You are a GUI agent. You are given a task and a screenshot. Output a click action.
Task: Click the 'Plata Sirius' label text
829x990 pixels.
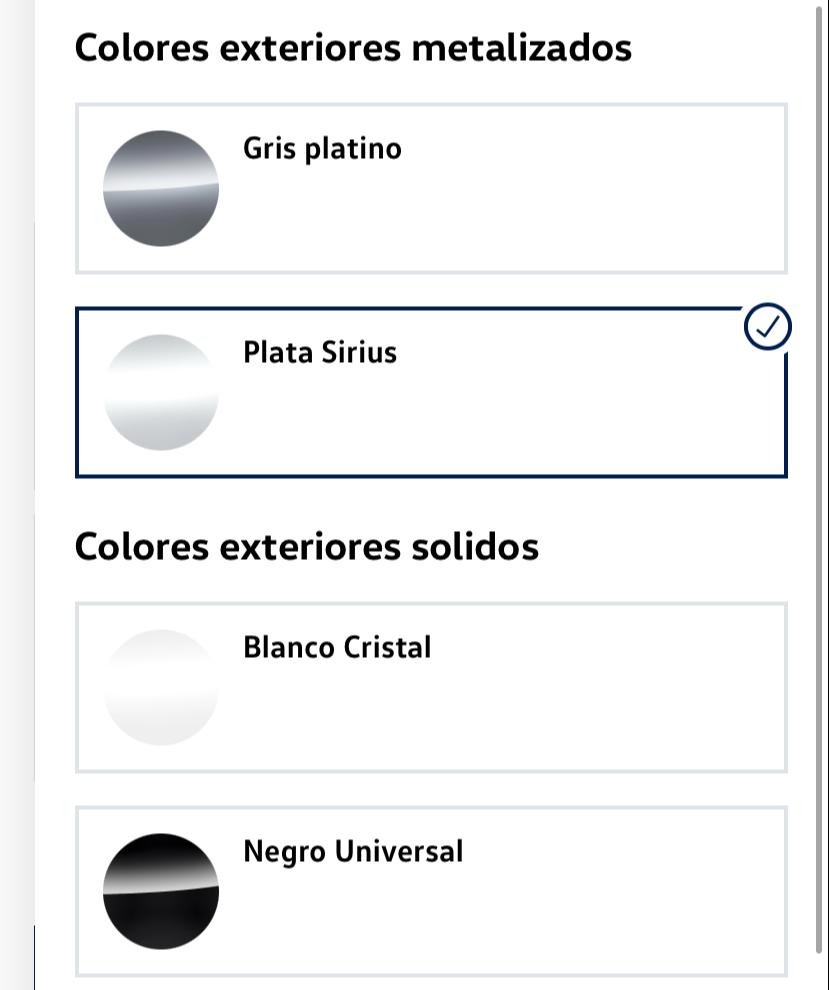click(x=320, y=353)
